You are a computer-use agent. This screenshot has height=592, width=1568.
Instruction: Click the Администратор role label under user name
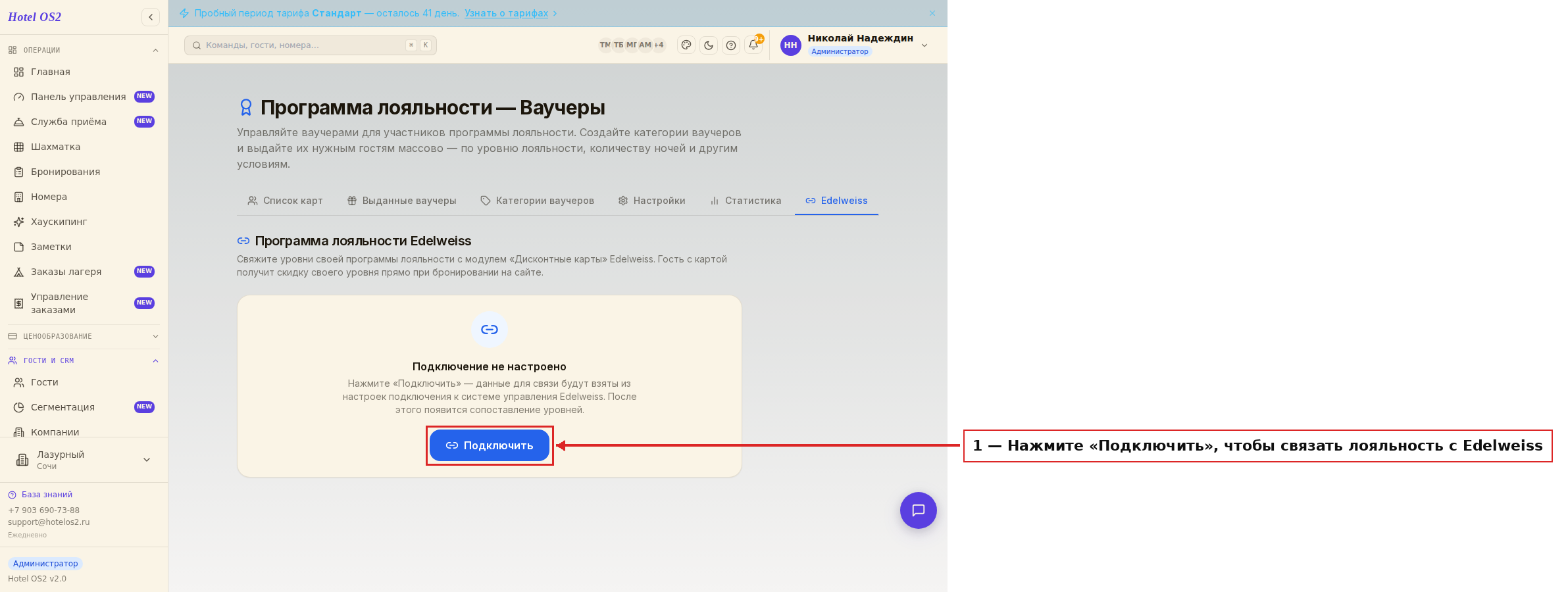(840, 52)
